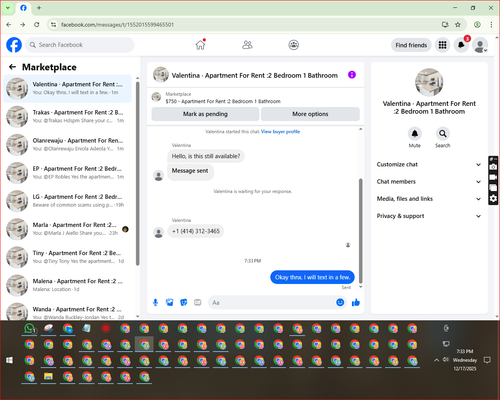Attach a file using the photo icon
Viewport: 500px width, 400px height.
click(170, 302)
